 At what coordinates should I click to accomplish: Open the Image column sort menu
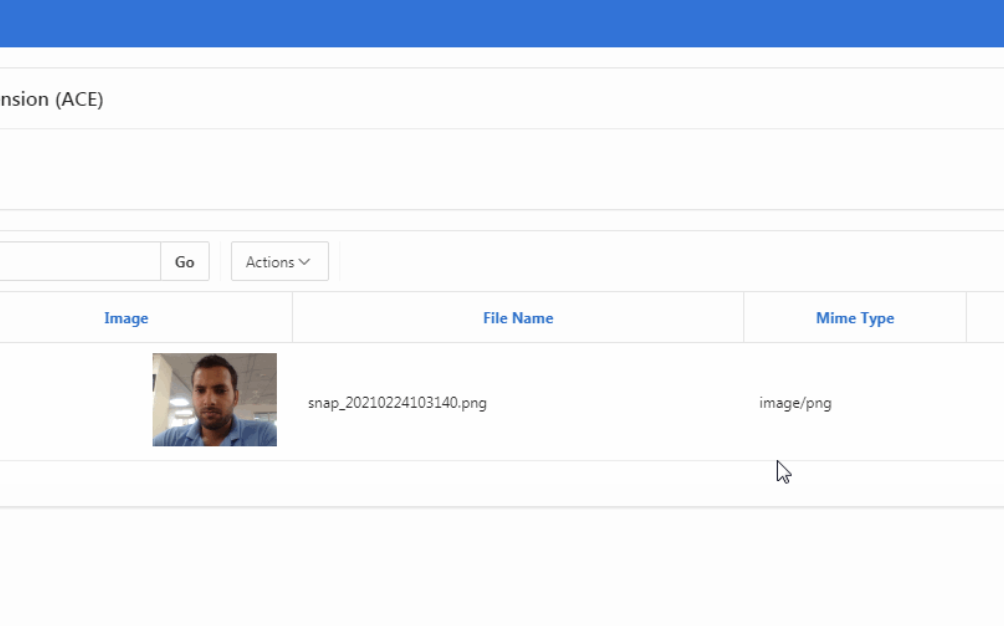[126, 318]
